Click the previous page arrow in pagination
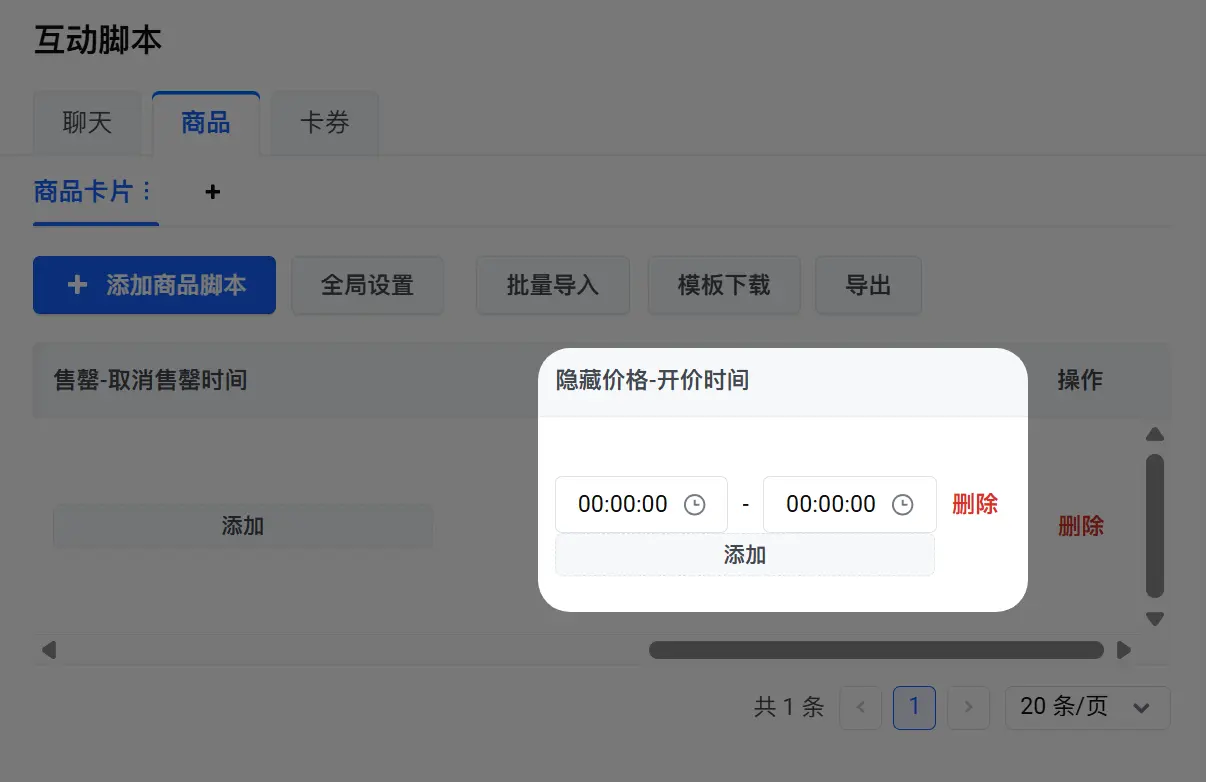 (861, 707)
